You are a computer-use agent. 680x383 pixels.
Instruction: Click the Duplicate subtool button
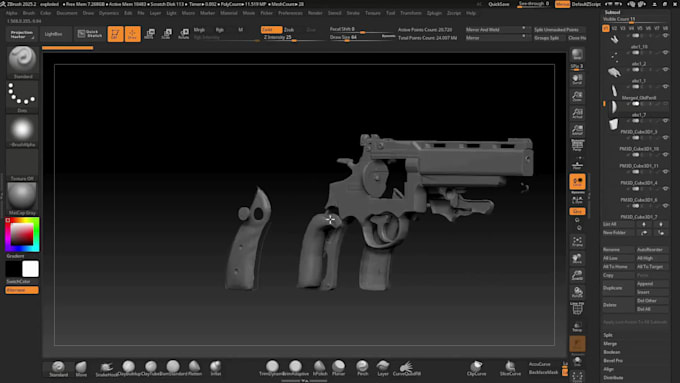pyautogui.click(x=618, y=288)
